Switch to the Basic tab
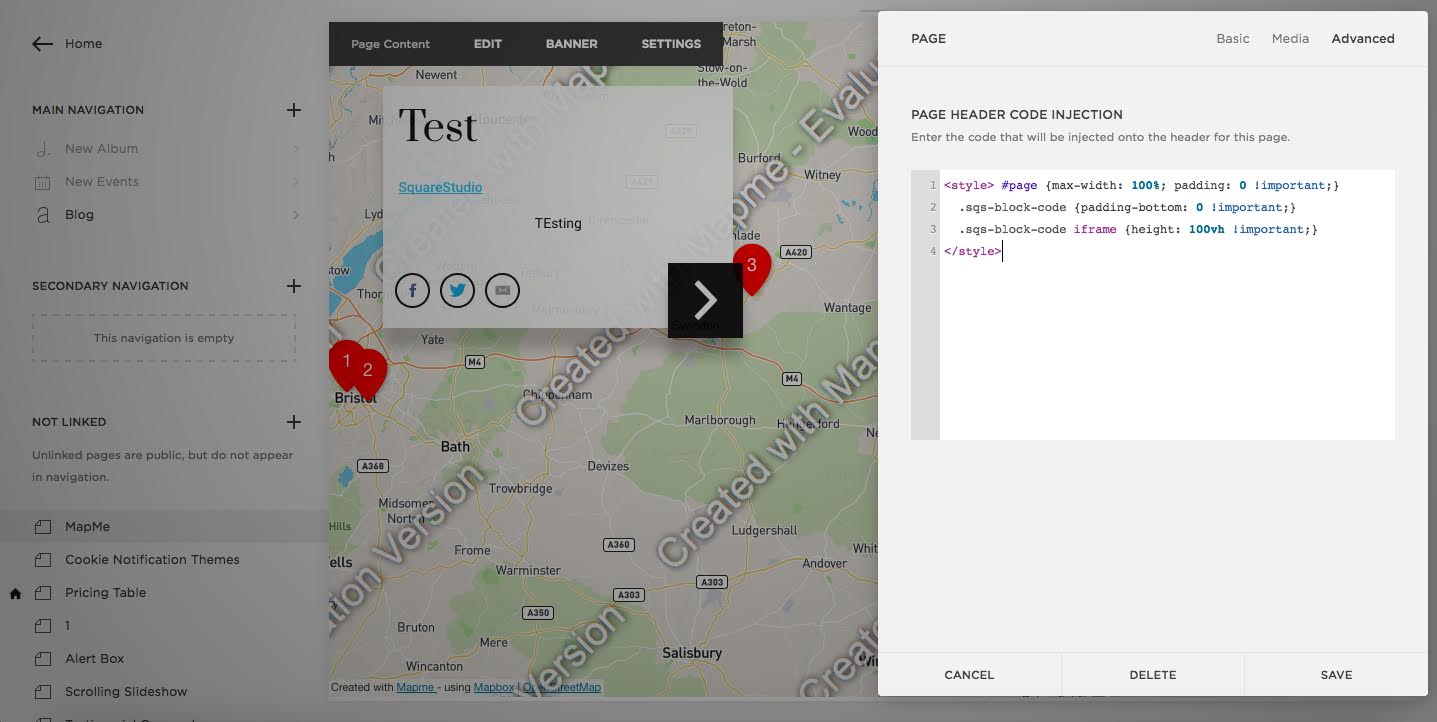Image resolution: width=1437 pixels, height=722 pixels. pyautogui.click(x=1233, y=39)
